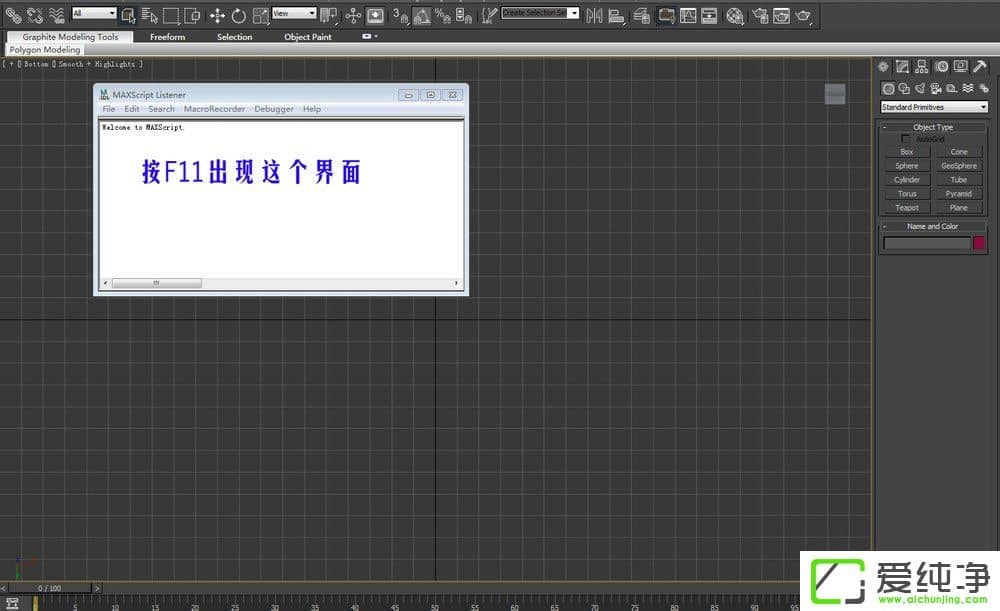The width and height of the screenshot is (1000, 611).
Task: Open the selection filter dropdown showing All
Action: pos(95,15)
